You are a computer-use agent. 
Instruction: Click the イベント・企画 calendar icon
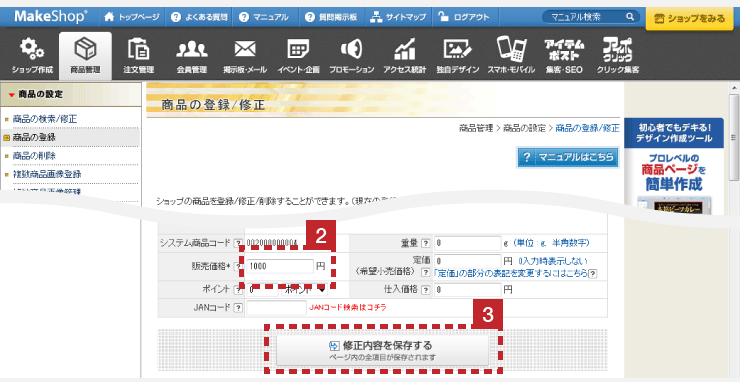click(298, 50)
